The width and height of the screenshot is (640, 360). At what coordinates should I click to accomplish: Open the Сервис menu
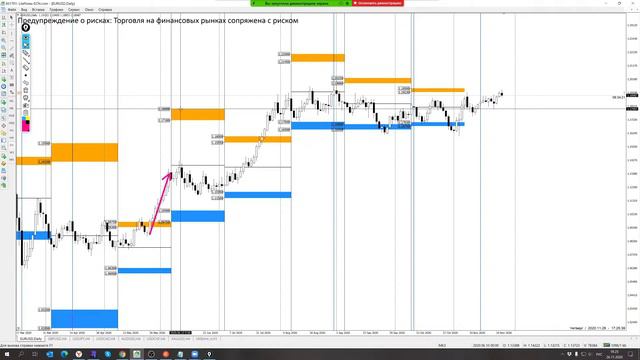click(74, 9)
